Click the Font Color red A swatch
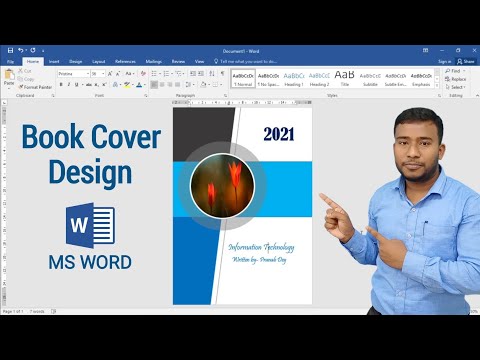The image size is (480, 360). (x=139, y=85)
